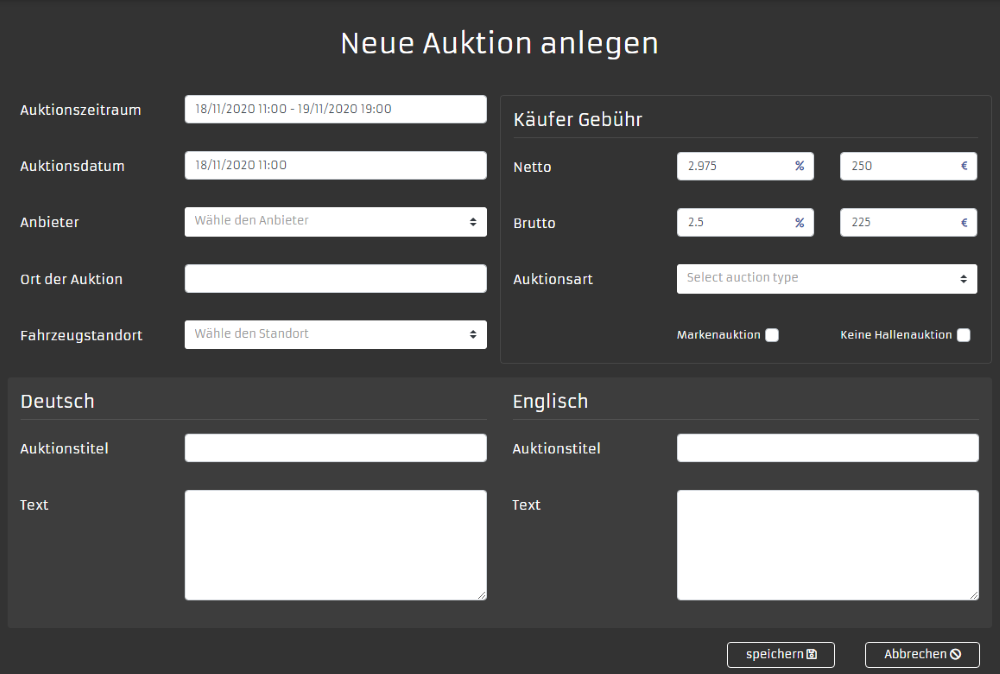
Task: Click the Auktionszeitraum date range field
Action: (x=335, y=110)
